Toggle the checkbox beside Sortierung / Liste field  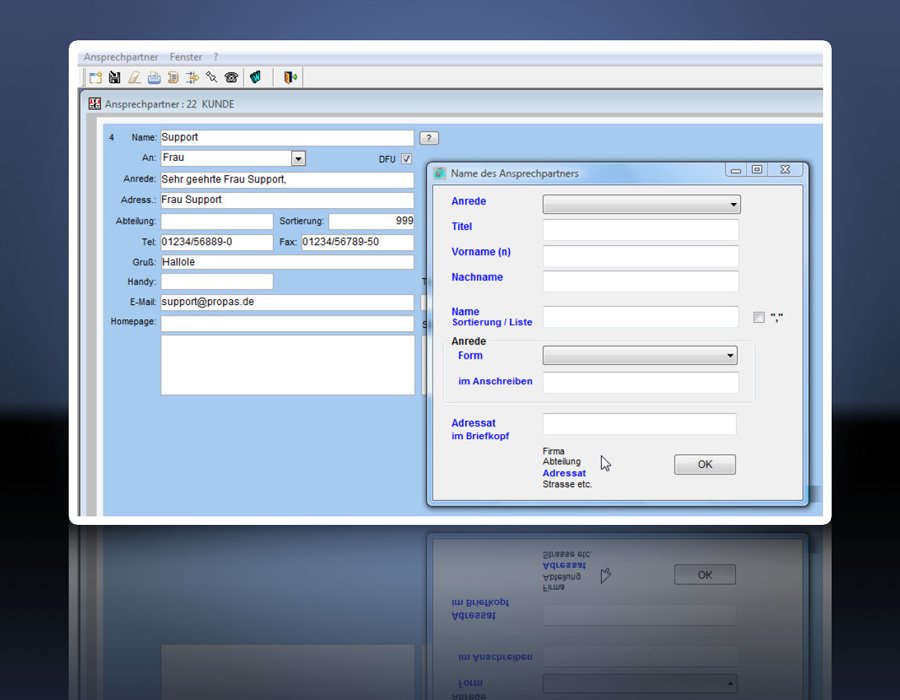pos(759,317)
